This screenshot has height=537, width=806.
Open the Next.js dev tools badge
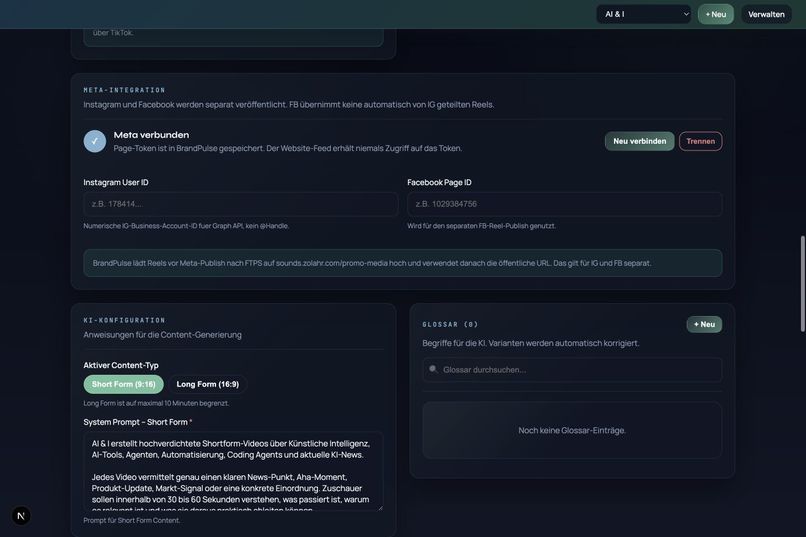point(21,515)
